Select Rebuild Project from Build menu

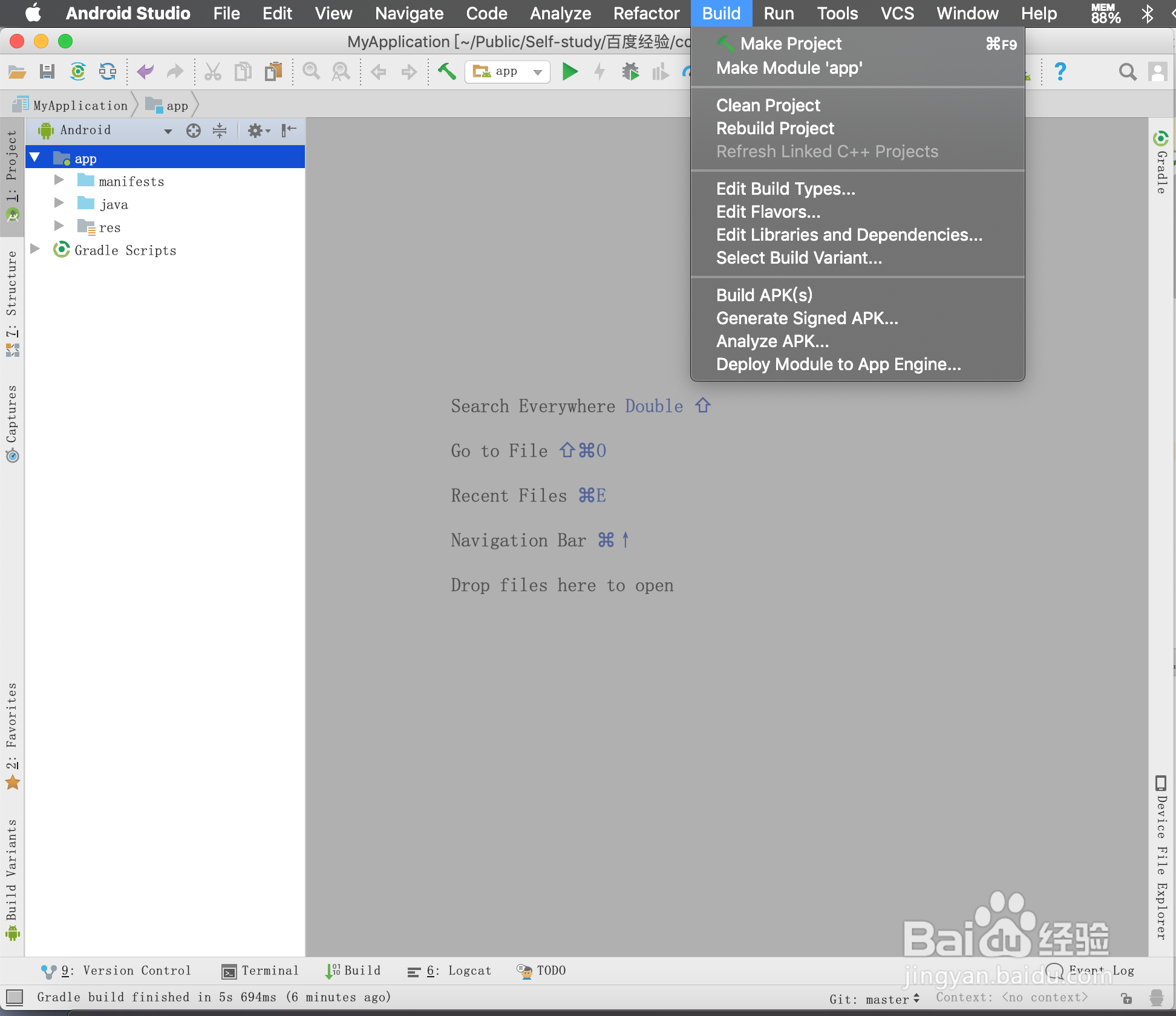click(x=775, y=129)
